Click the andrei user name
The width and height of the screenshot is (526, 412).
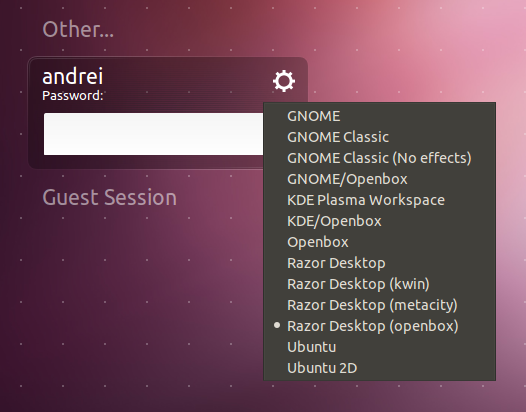point(72,76)
